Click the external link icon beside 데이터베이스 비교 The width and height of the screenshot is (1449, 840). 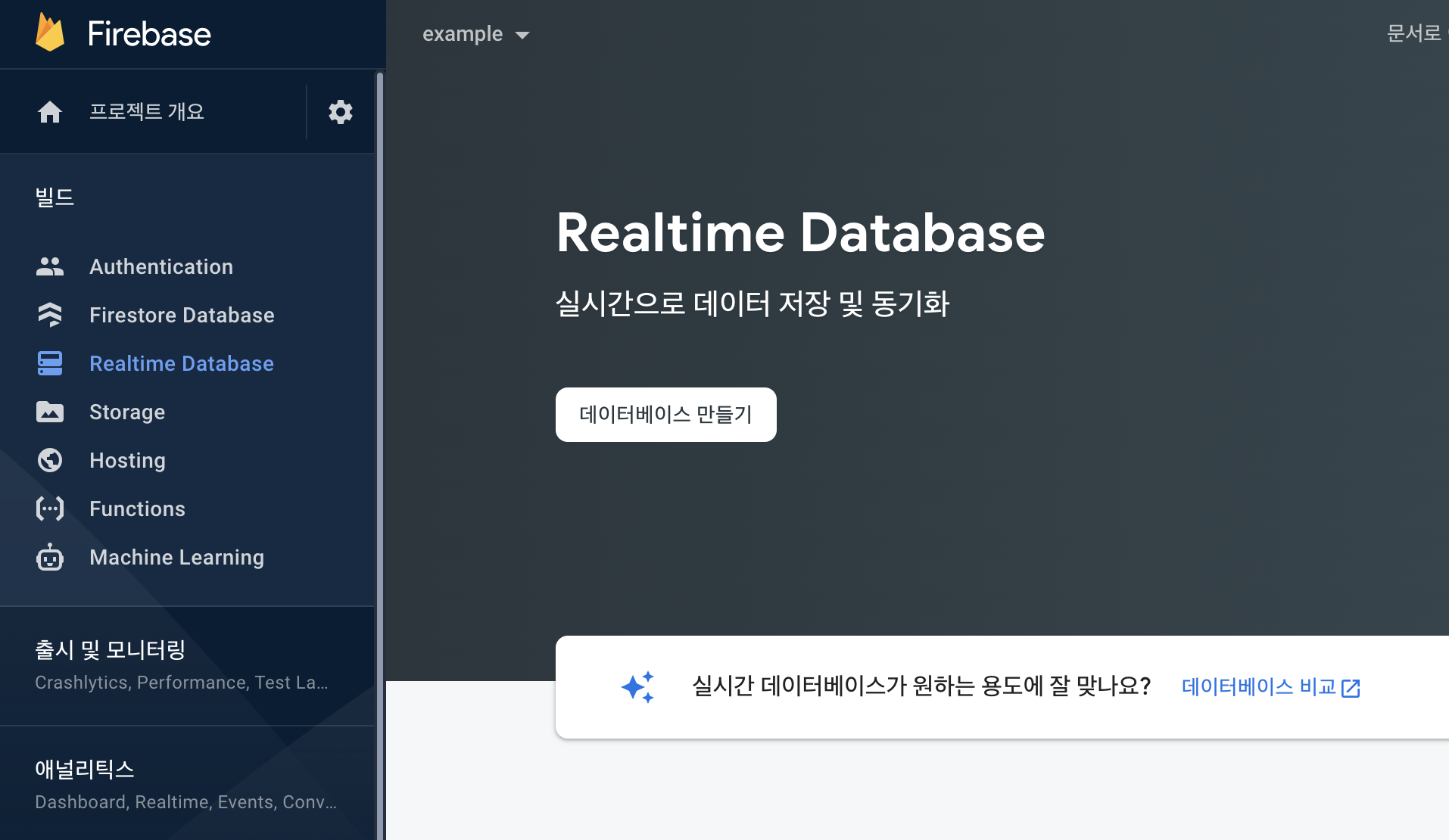click(x=1351, y=688)
